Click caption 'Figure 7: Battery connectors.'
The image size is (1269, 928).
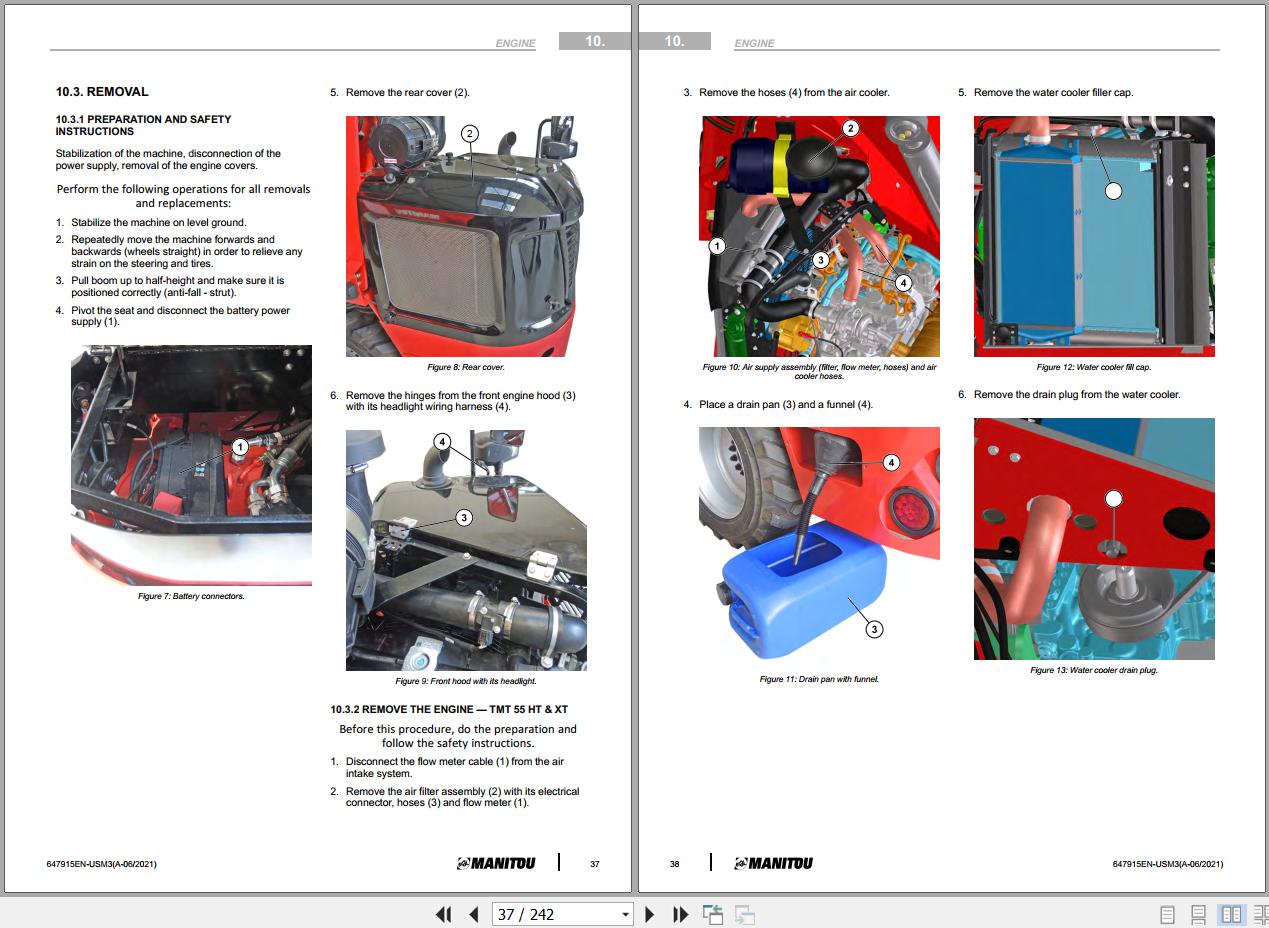191,596
